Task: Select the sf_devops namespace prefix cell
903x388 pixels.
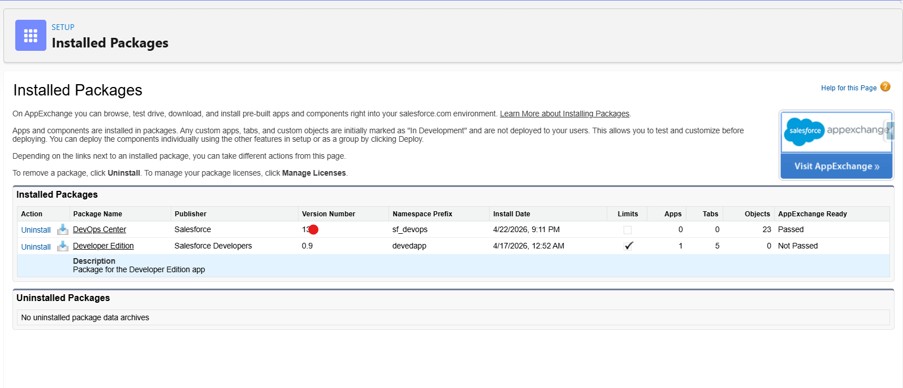Action: click(409, 230)
